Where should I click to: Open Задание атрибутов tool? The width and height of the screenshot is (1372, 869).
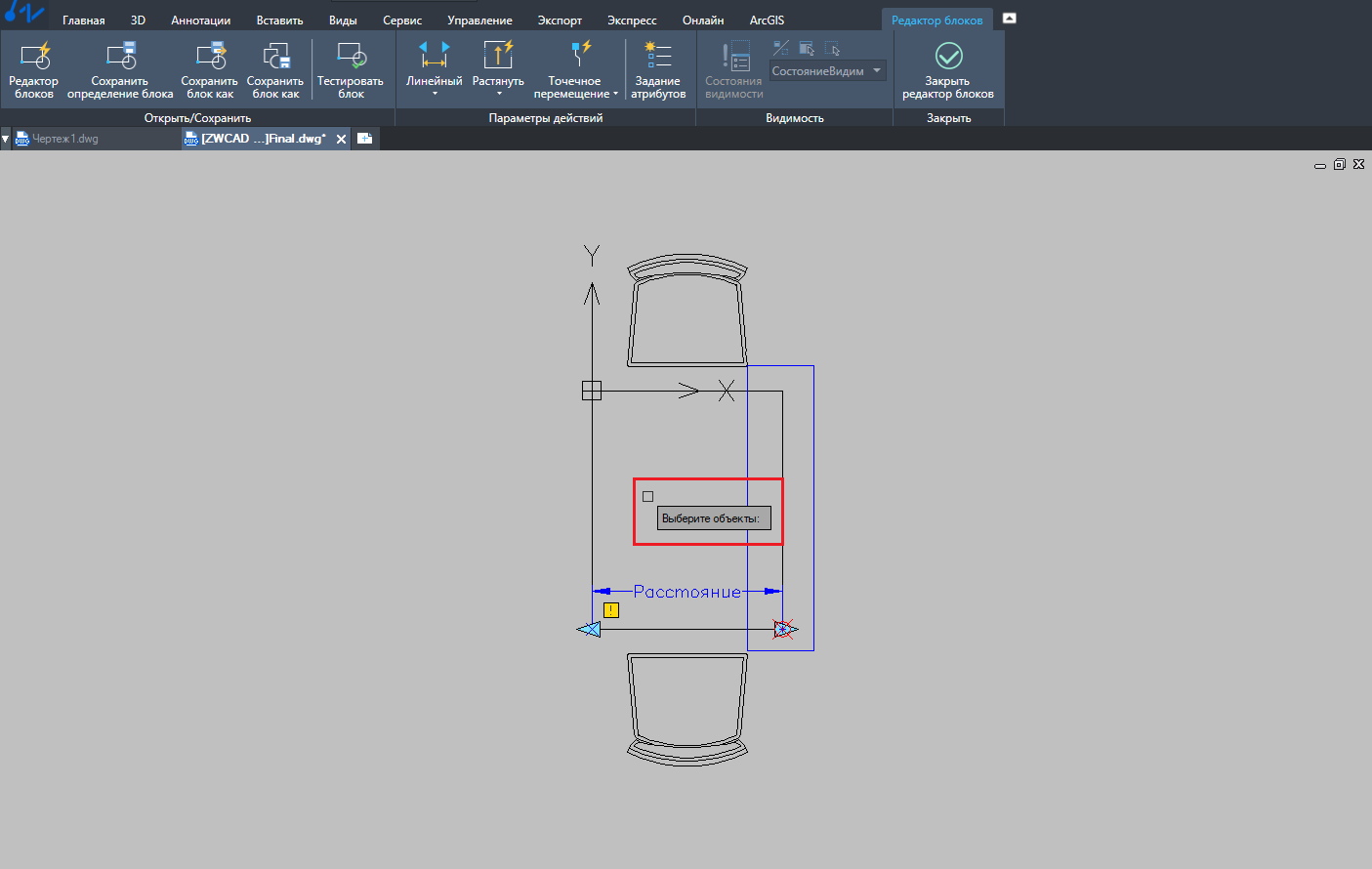pos(658,70)
